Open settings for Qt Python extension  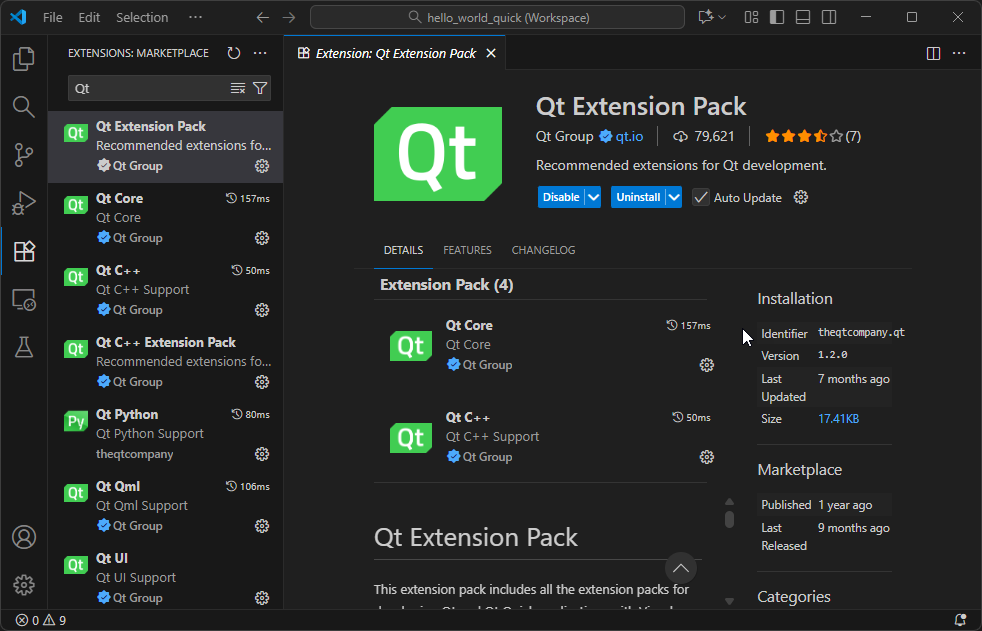(261, 454)
